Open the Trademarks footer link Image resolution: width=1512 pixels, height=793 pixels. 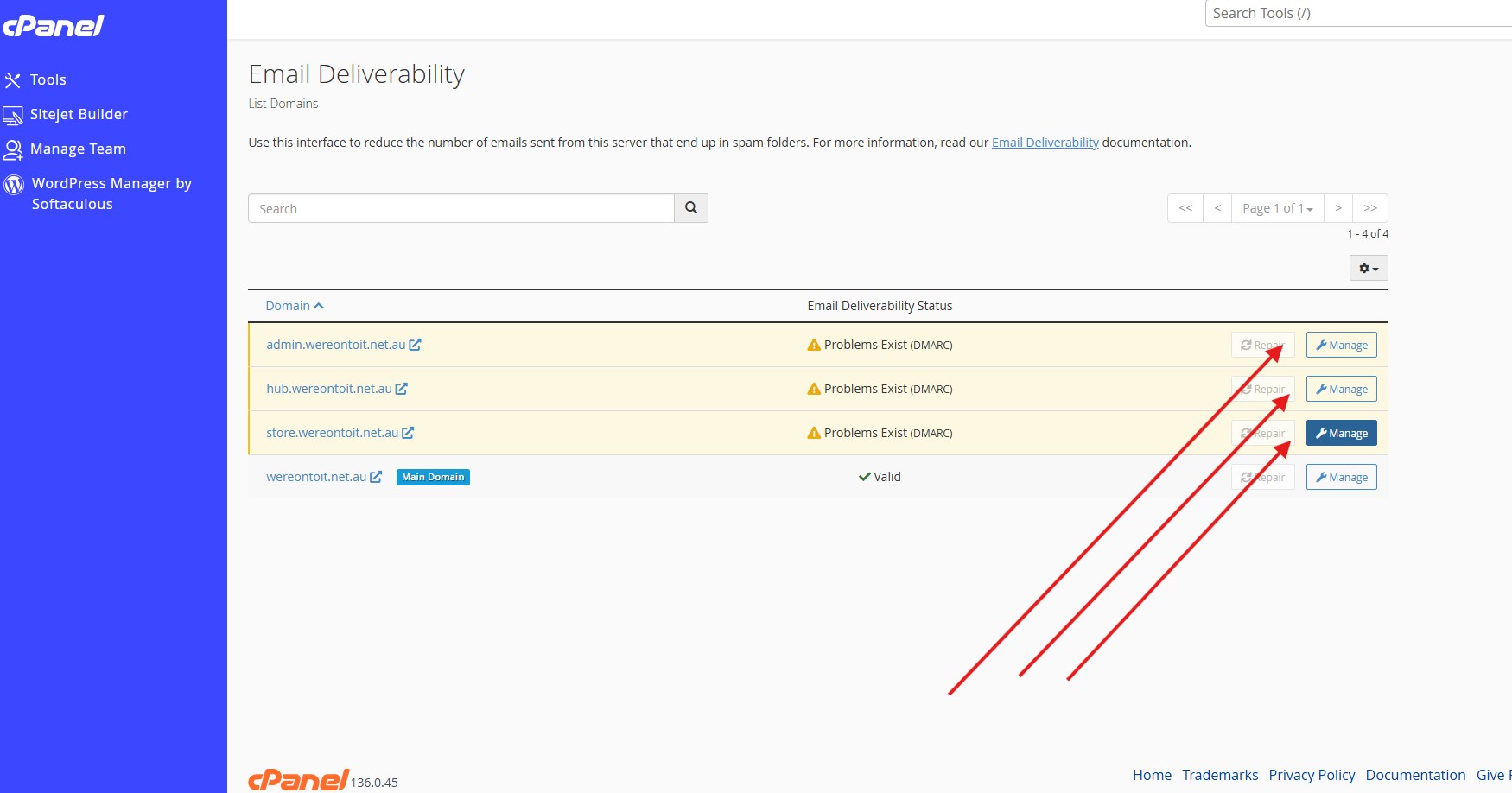pos(1220,775)
